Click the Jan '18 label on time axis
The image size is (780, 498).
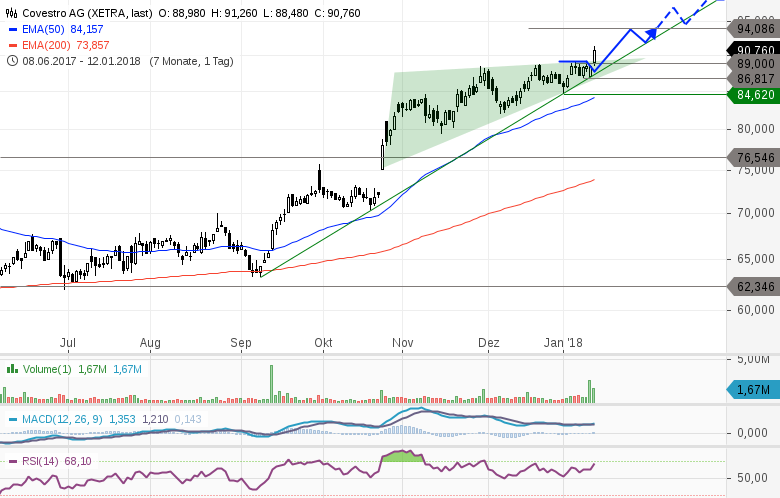click(x=563, y=343)
